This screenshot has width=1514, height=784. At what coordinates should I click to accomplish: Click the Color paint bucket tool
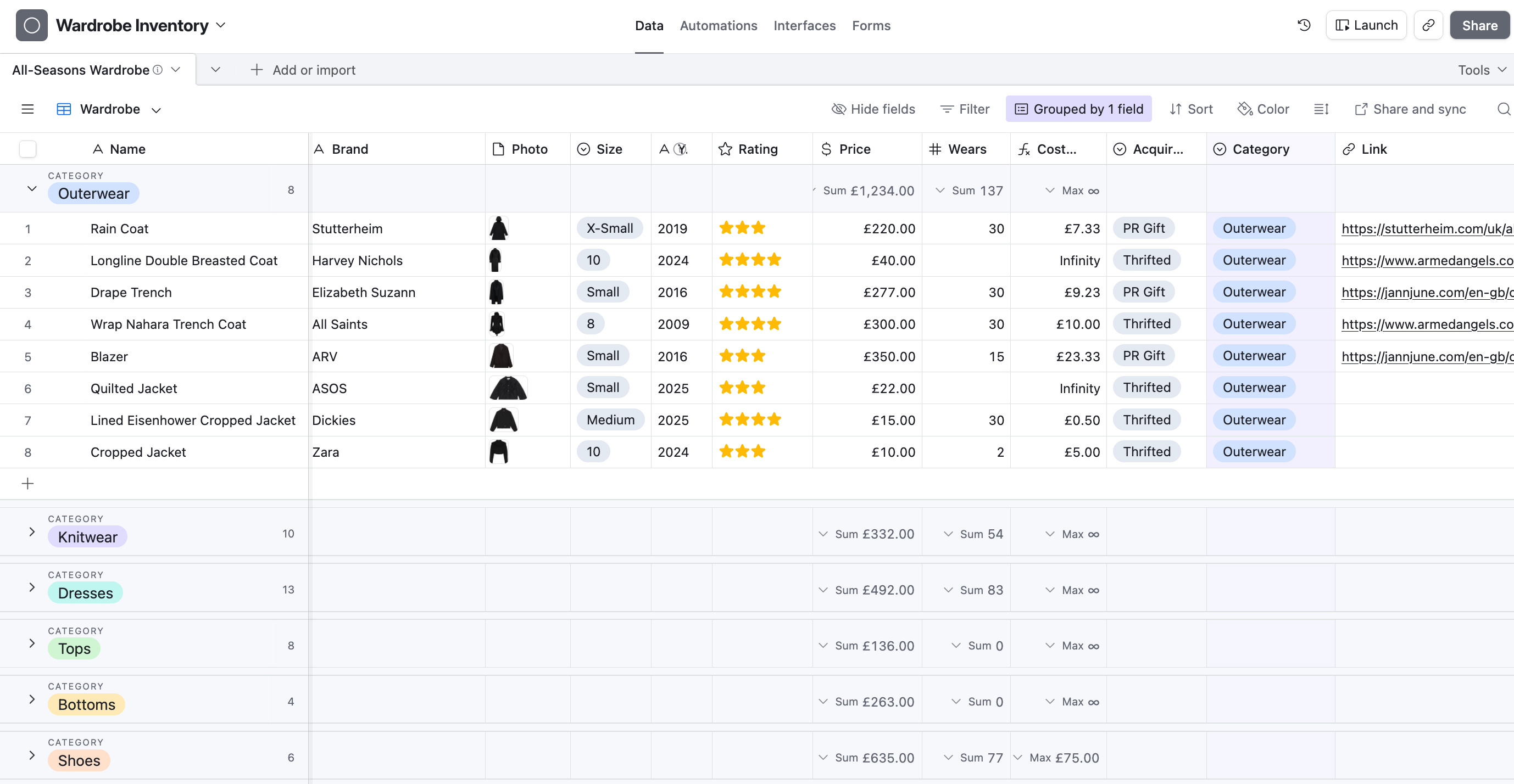[1263, 109]
